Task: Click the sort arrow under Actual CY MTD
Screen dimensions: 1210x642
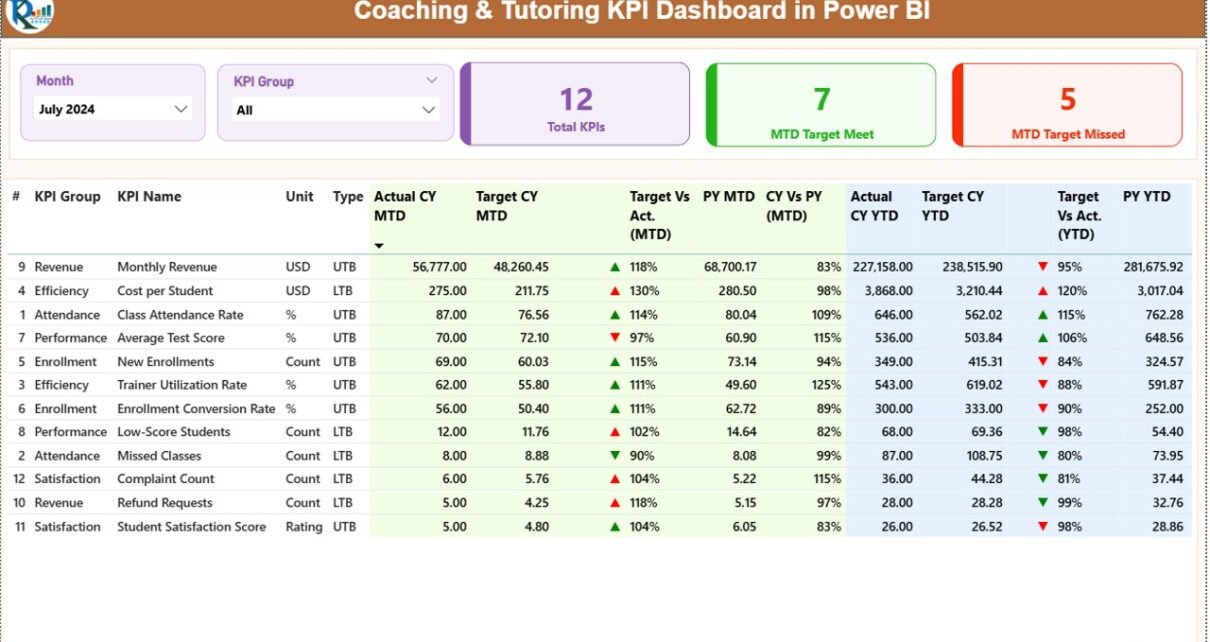Action: pos(379,245)
